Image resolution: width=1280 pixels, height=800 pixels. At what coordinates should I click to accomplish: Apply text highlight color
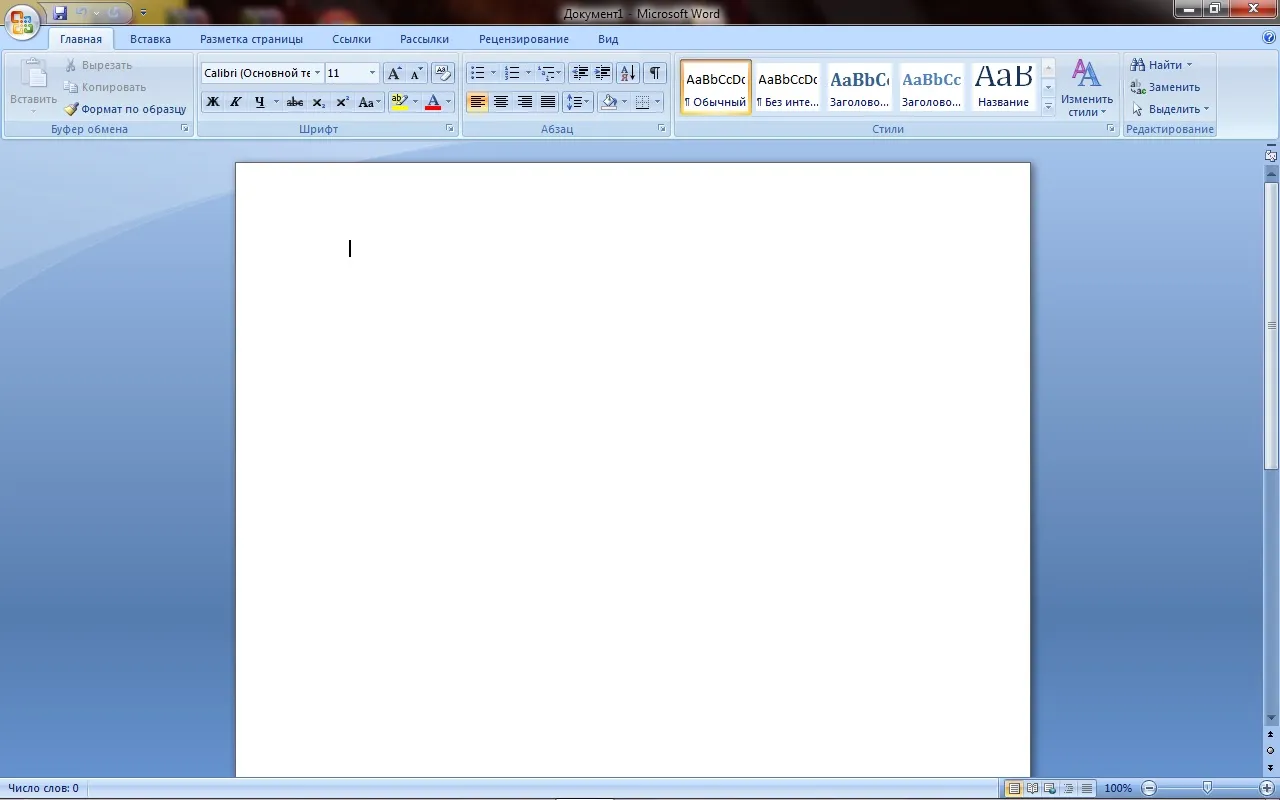399,102
